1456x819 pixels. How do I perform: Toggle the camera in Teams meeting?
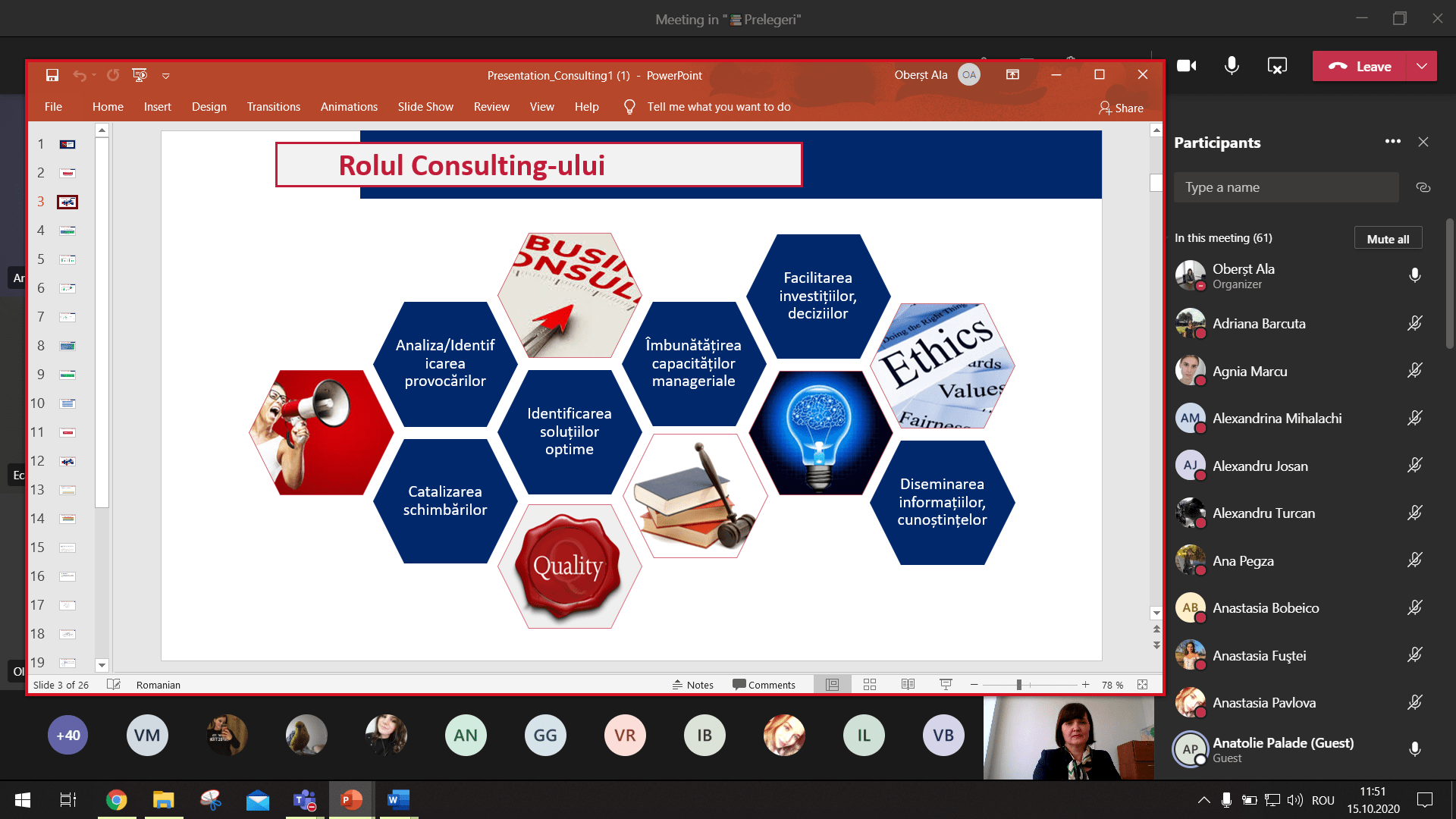[x=1187, y=66]
